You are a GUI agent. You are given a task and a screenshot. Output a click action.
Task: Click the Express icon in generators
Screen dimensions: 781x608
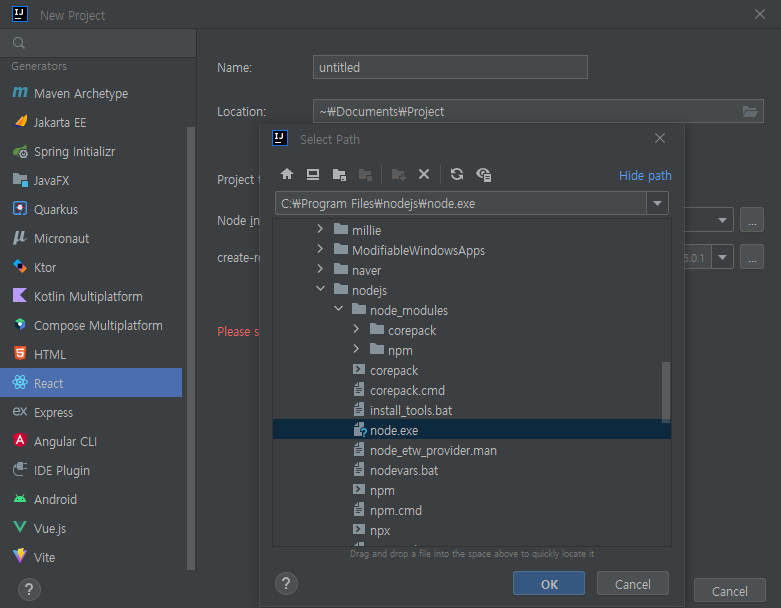click(19, 411)
